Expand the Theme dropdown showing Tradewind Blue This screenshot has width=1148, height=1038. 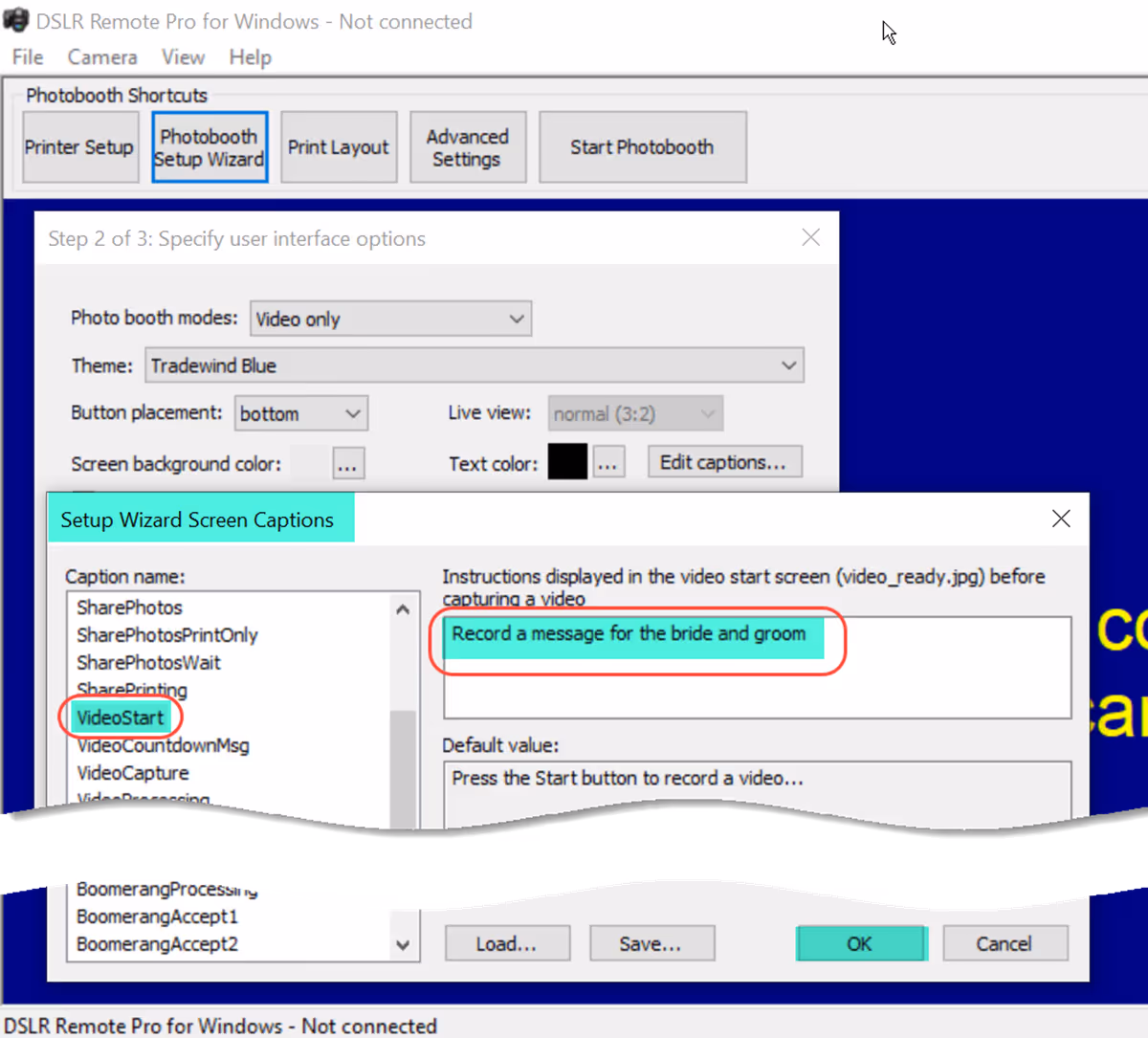pos(475,365)
